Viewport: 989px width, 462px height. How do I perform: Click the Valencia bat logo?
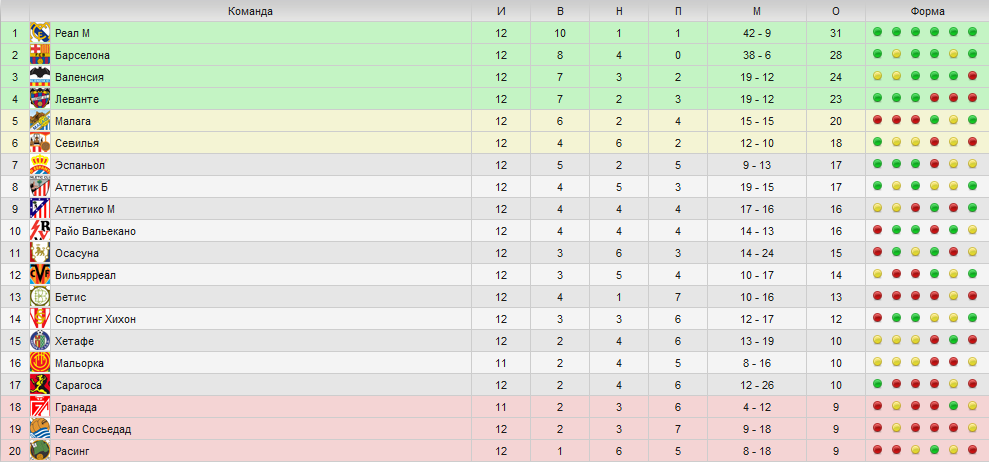click(40, 77)
